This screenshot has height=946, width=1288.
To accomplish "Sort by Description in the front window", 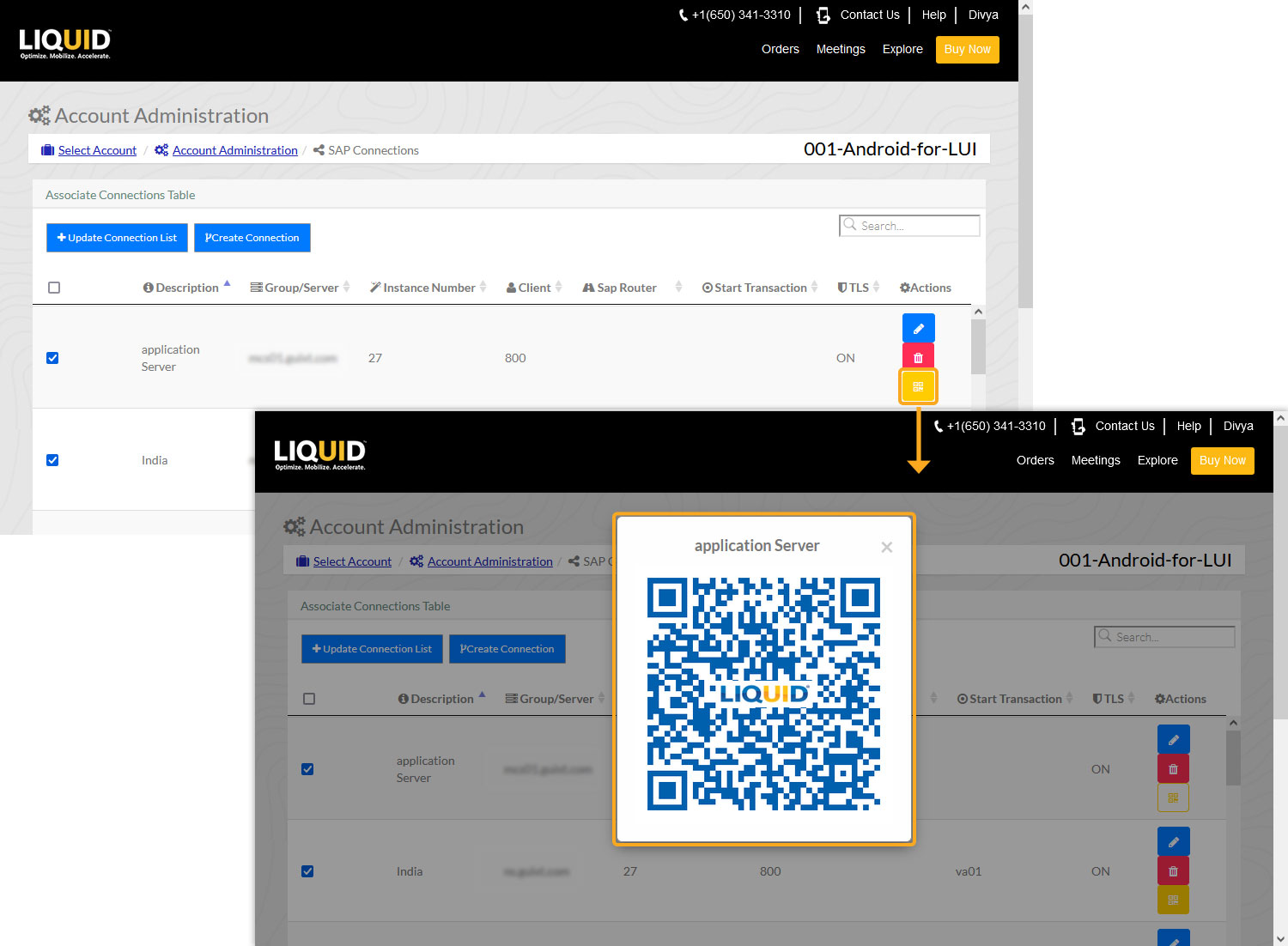I will tap(441, 699).
